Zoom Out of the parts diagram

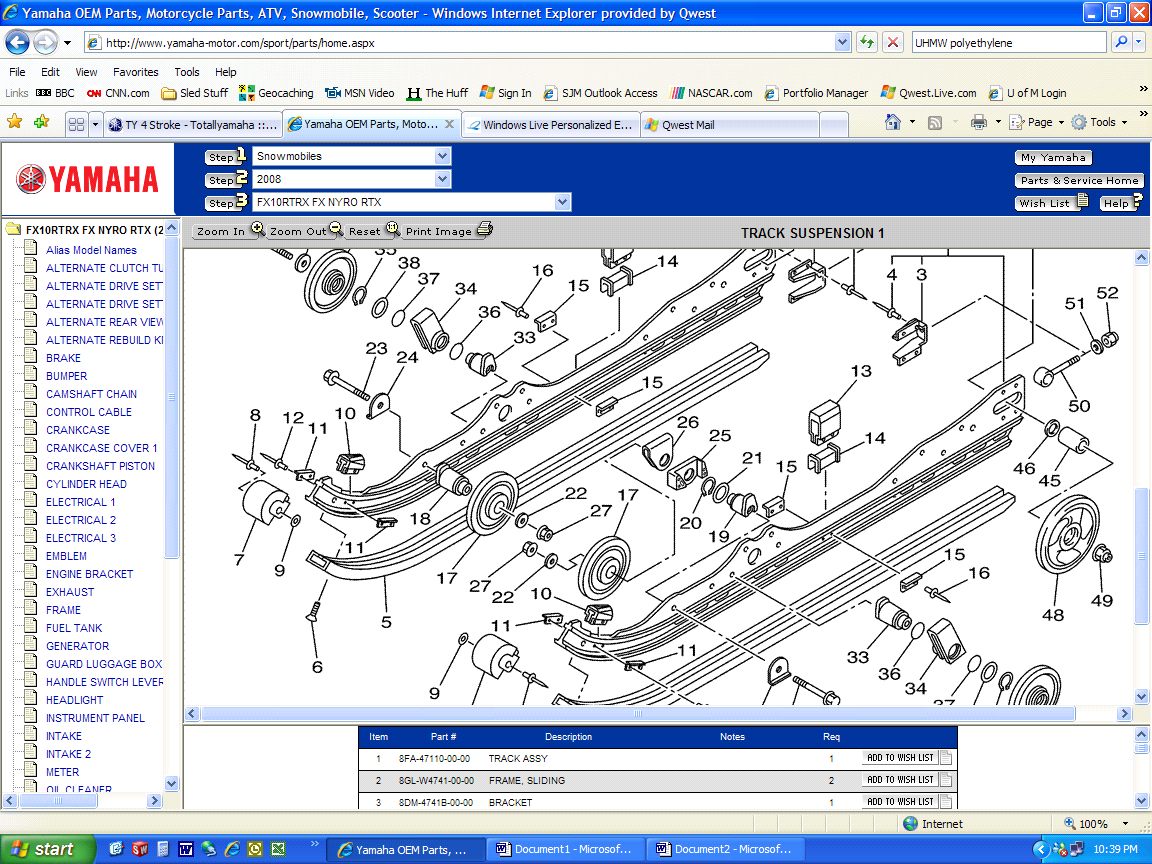(306, 231)
